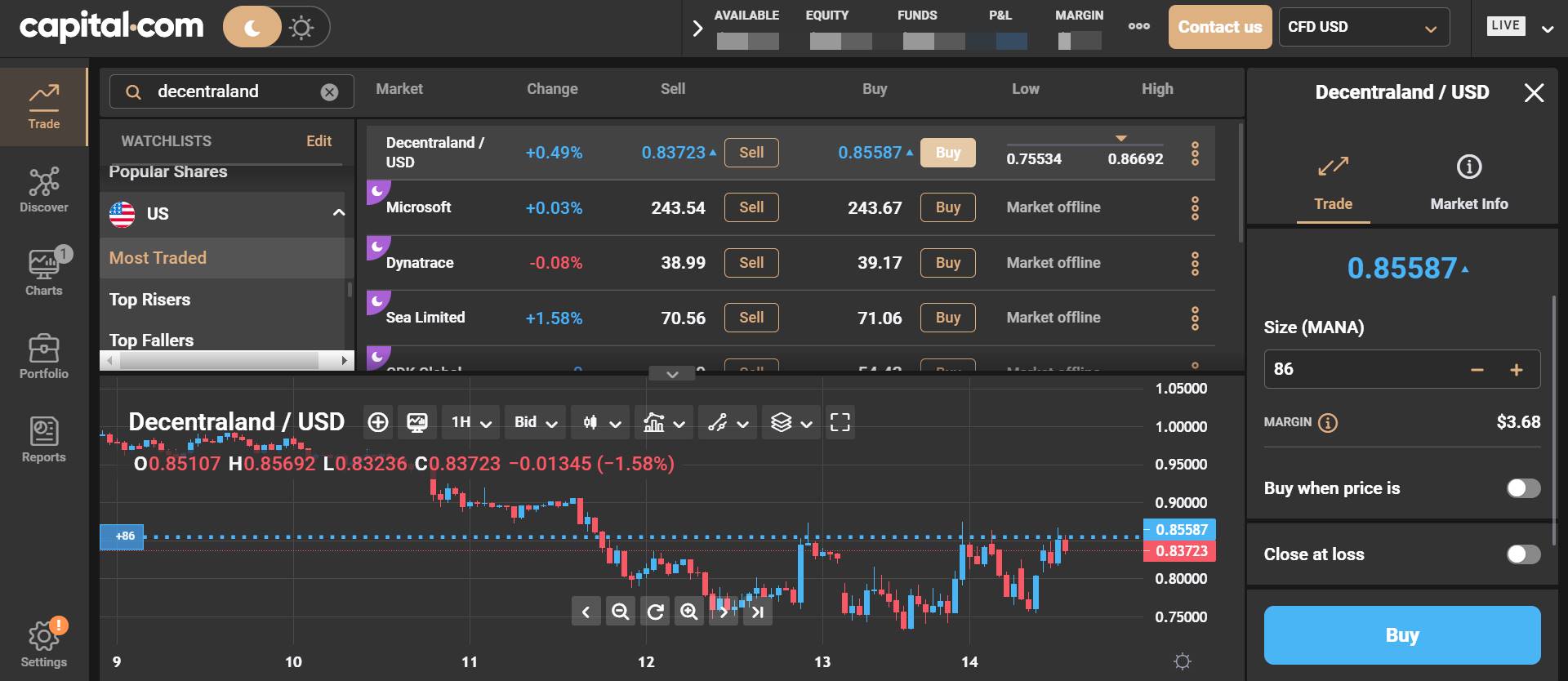Click the watchlist horizontal scrollbar right arrow
1568x681 pixels.
344,360
